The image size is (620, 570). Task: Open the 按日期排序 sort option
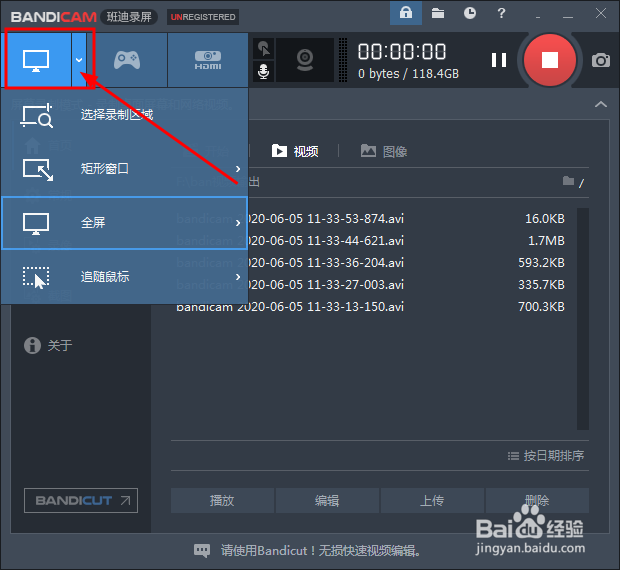(x=546, y=456)
